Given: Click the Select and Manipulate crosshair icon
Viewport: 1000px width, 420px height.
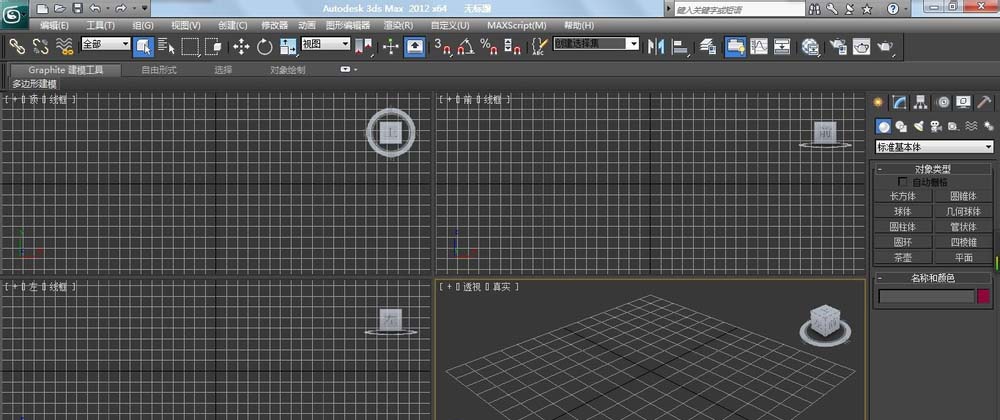Looking at the screenshot, I should click(x=391, y=46).
